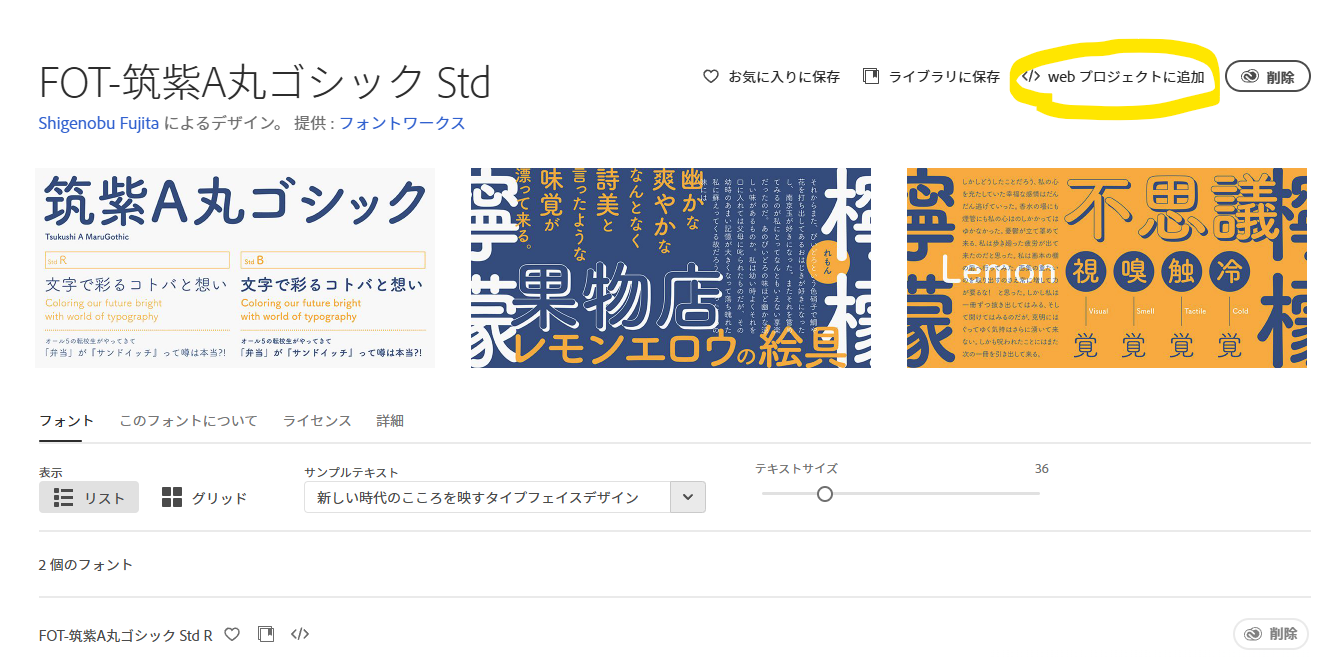Click the page title FOT-筑紫A丸ゴシック Std
1340x658 pixels.
pyautogui.click(x=265, y=82)
